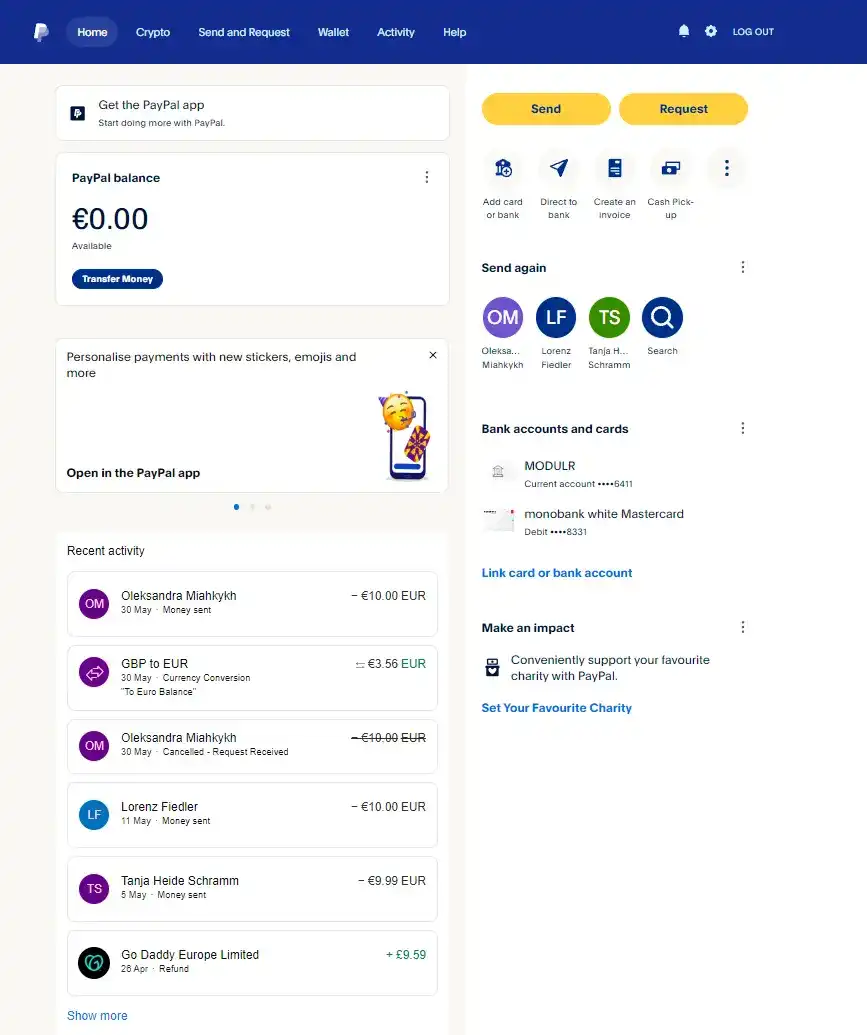This screenshot has width=867, height=1035.
Task: Click the Create an invoice icon
Action: coord(615,168)
